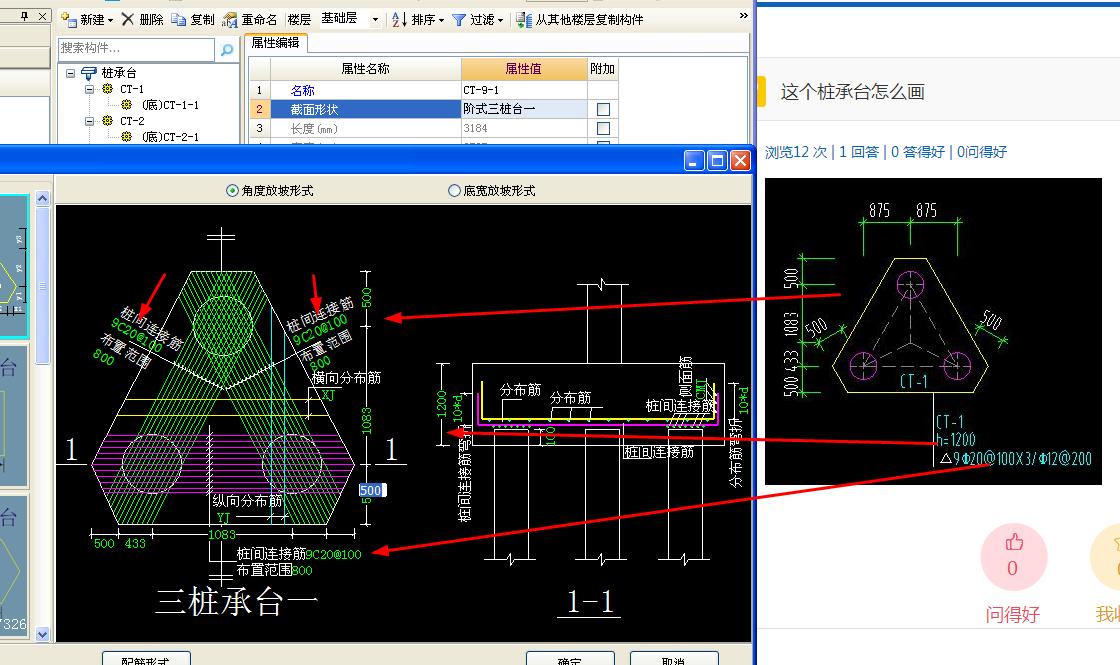1120x665 pixels.
Task: Tick the 附加 checkbox for 长度(mm)
Action: point(604,129)
